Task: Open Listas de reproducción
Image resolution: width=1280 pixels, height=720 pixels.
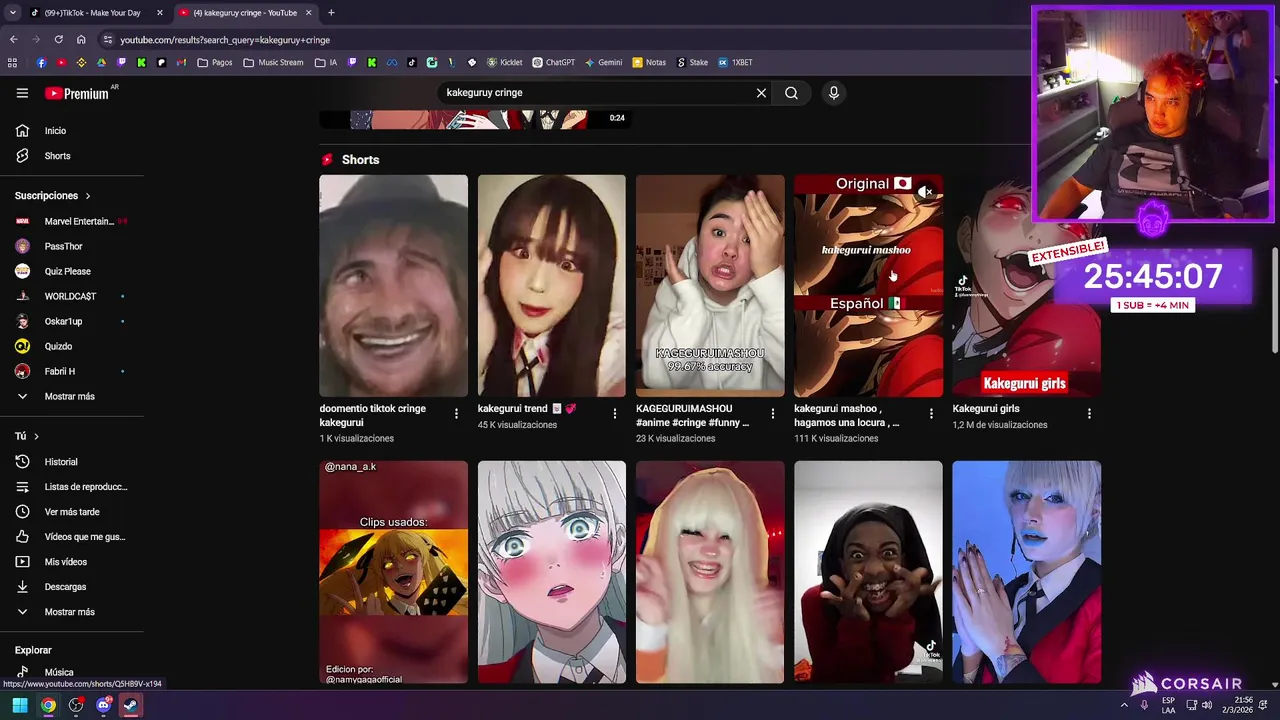Action: [x=86, y=487]
